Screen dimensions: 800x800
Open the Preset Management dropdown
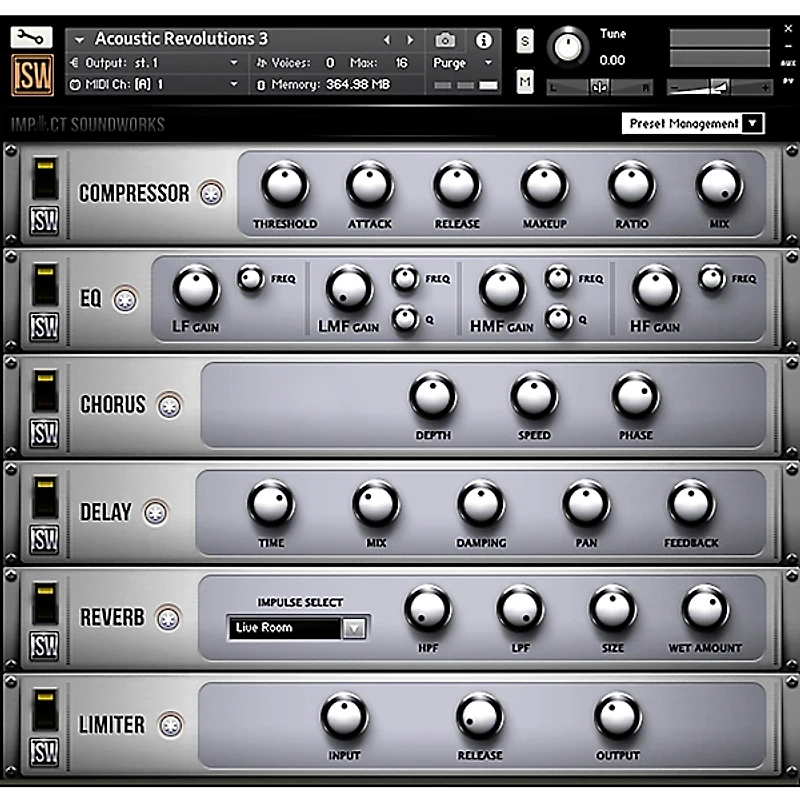[x=694, y=123]
